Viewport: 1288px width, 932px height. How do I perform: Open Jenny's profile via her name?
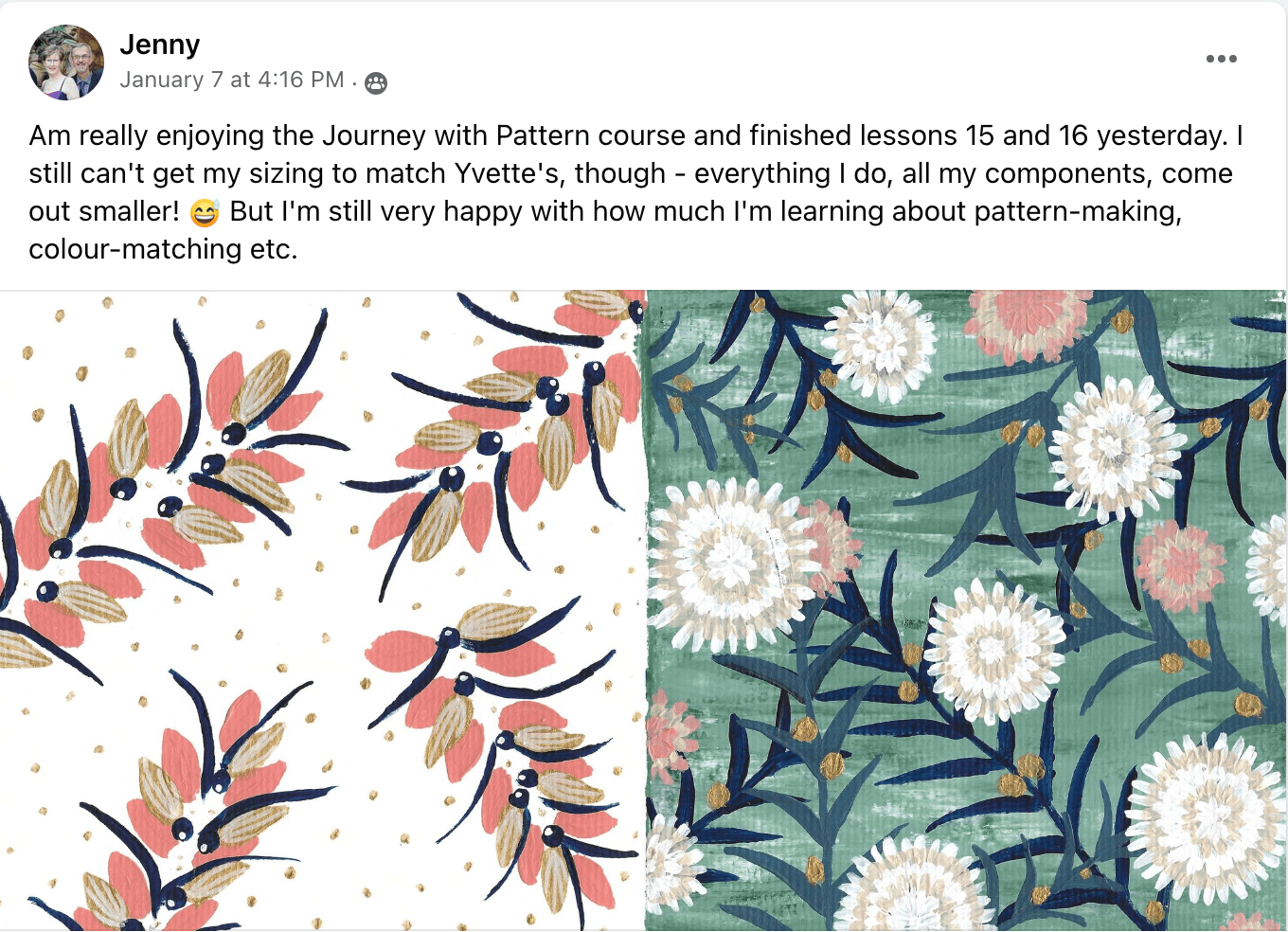[x=160, y=45]
